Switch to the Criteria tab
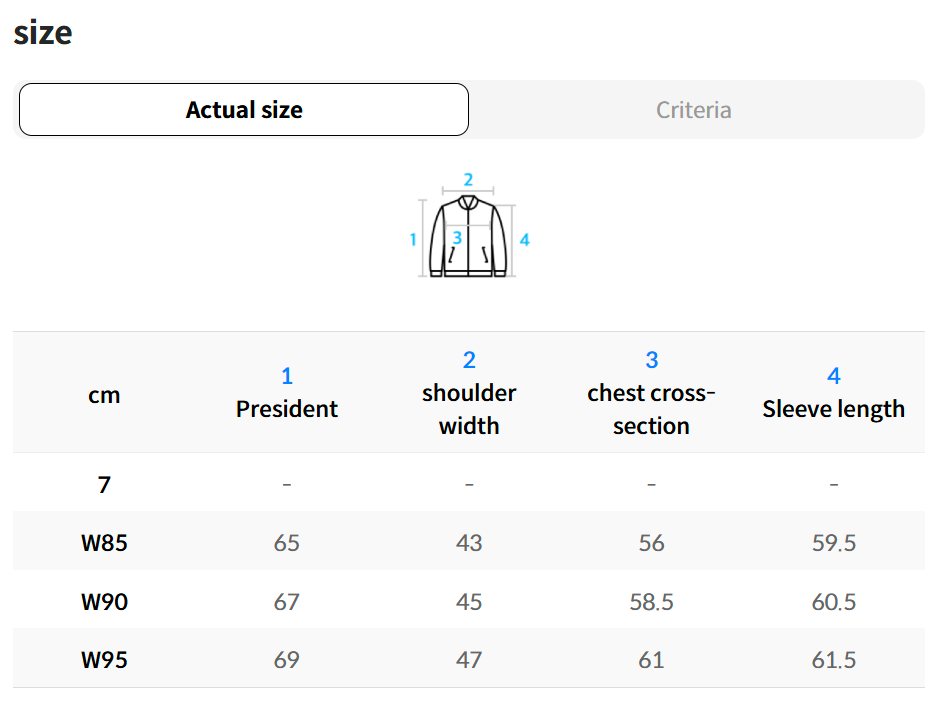947x718 pixels. pyautogui.click(x=693, y=110)
